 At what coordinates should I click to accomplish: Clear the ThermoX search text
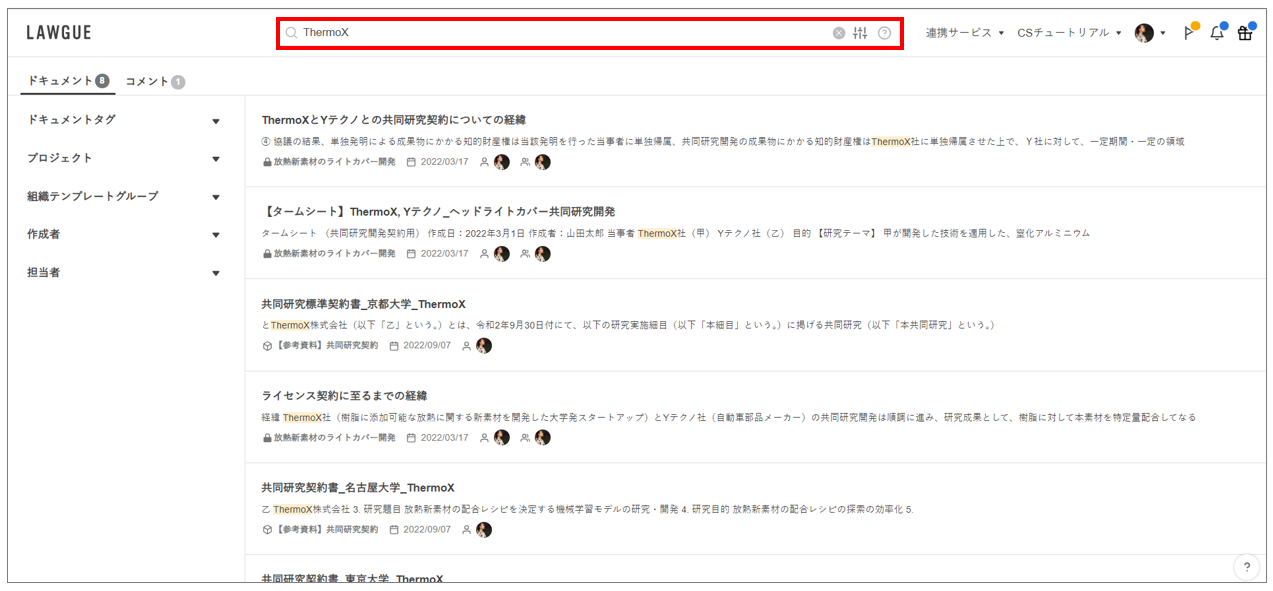pos(839,33)
